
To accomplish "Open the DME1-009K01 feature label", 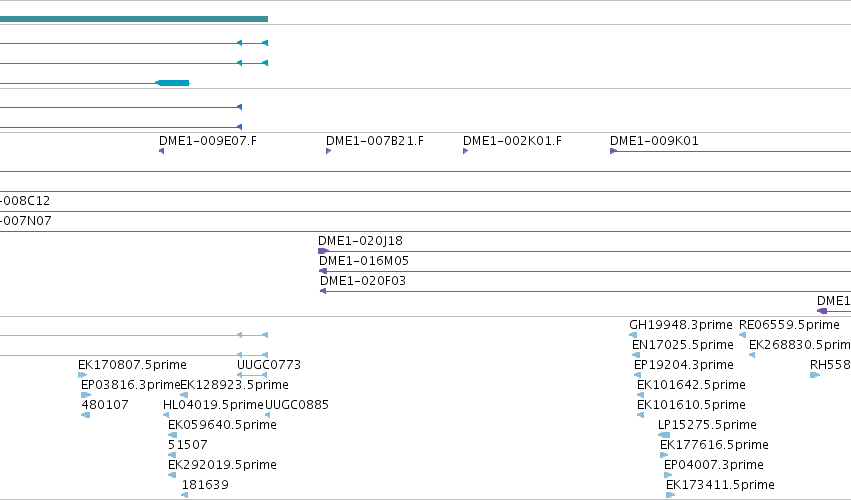I will [x=654, y=141].
